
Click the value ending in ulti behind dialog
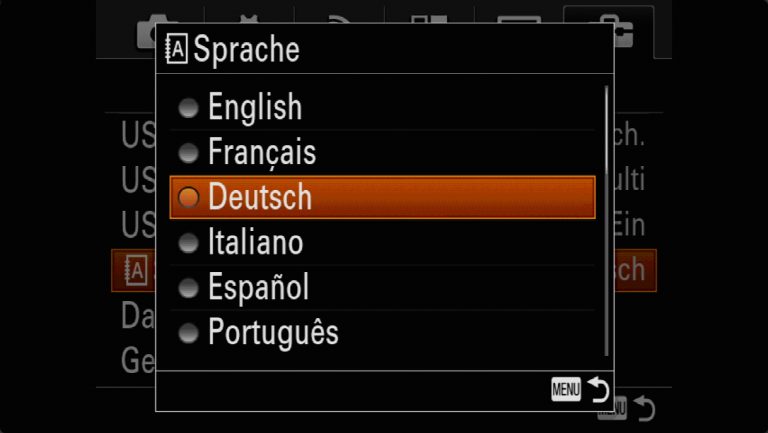click(629, 179)
